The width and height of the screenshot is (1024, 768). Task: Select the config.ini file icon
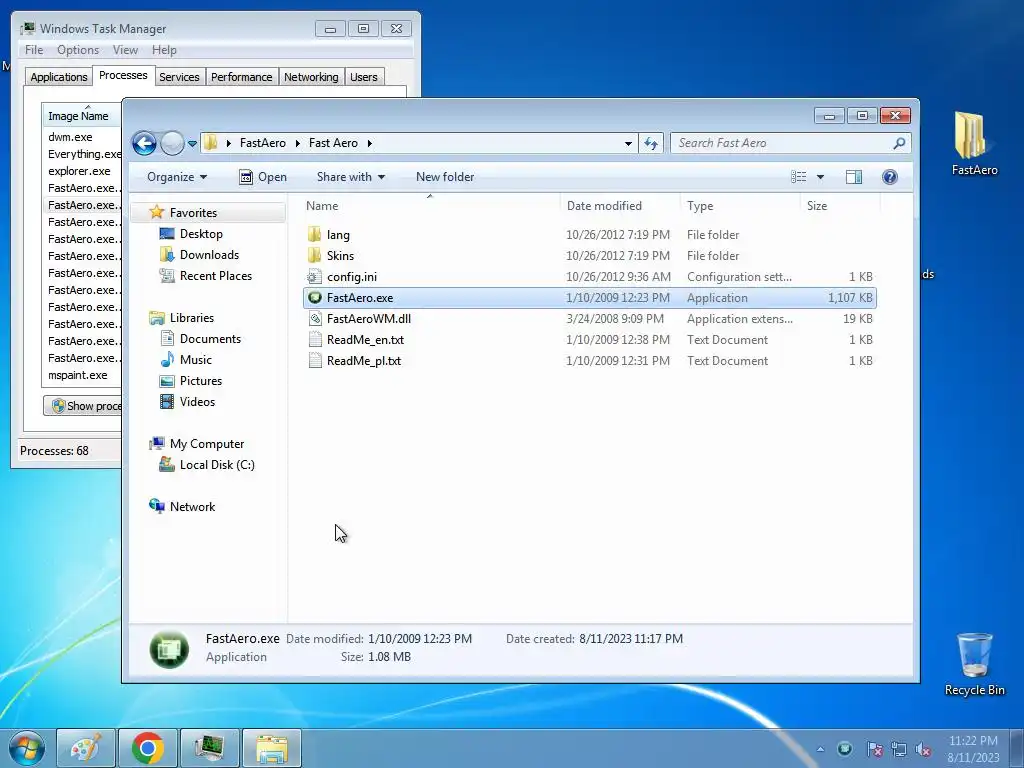(x=315, y=276)
